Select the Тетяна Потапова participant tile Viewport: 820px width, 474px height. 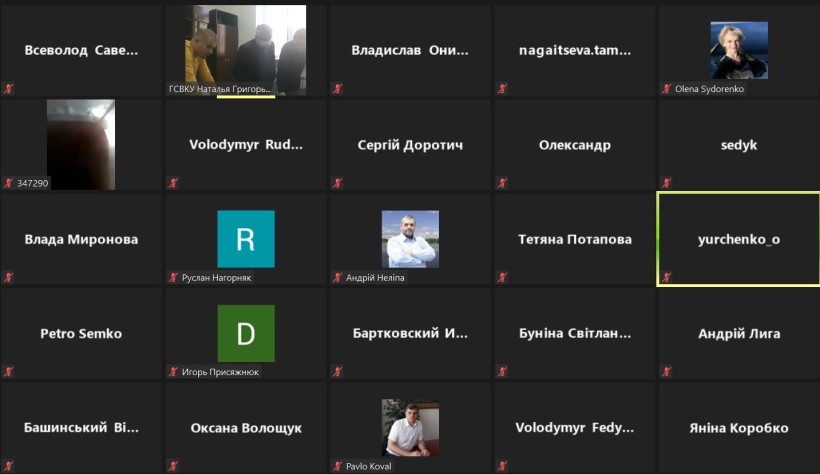point(574,239)
